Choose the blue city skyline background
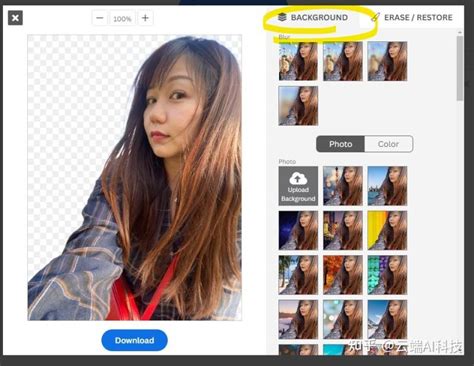Viewport: 474px width, 366px height. click(387, 186)
